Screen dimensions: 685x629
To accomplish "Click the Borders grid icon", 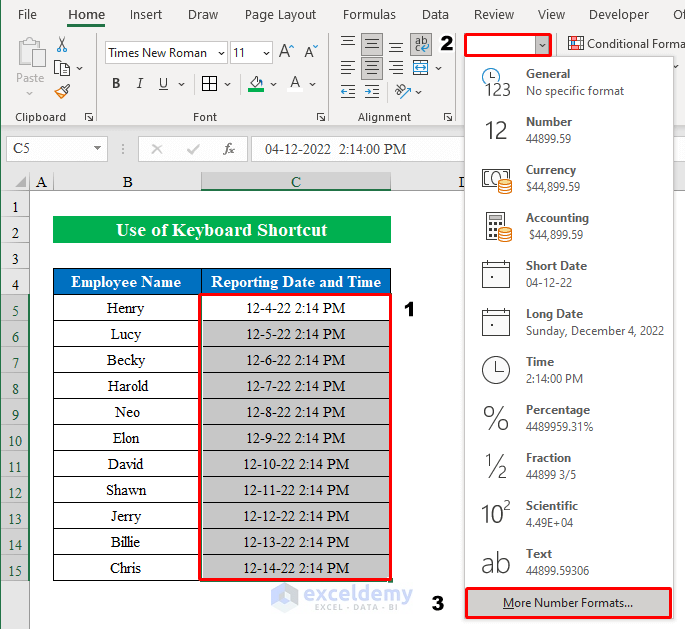I will click(210, 84).
